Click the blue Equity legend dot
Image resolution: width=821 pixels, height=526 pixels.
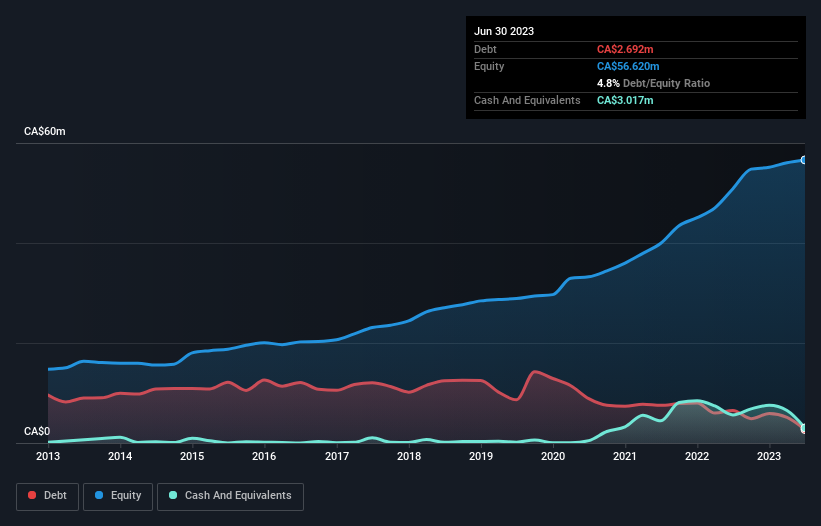point(99,495)
